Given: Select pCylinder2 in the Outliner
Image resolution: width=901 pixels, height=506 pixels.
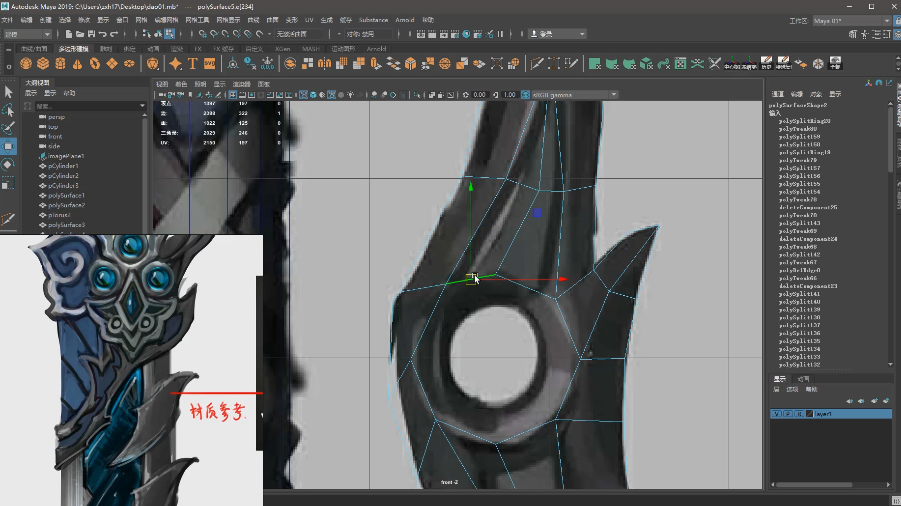Looking at the screenshot, I should [63, 176].
